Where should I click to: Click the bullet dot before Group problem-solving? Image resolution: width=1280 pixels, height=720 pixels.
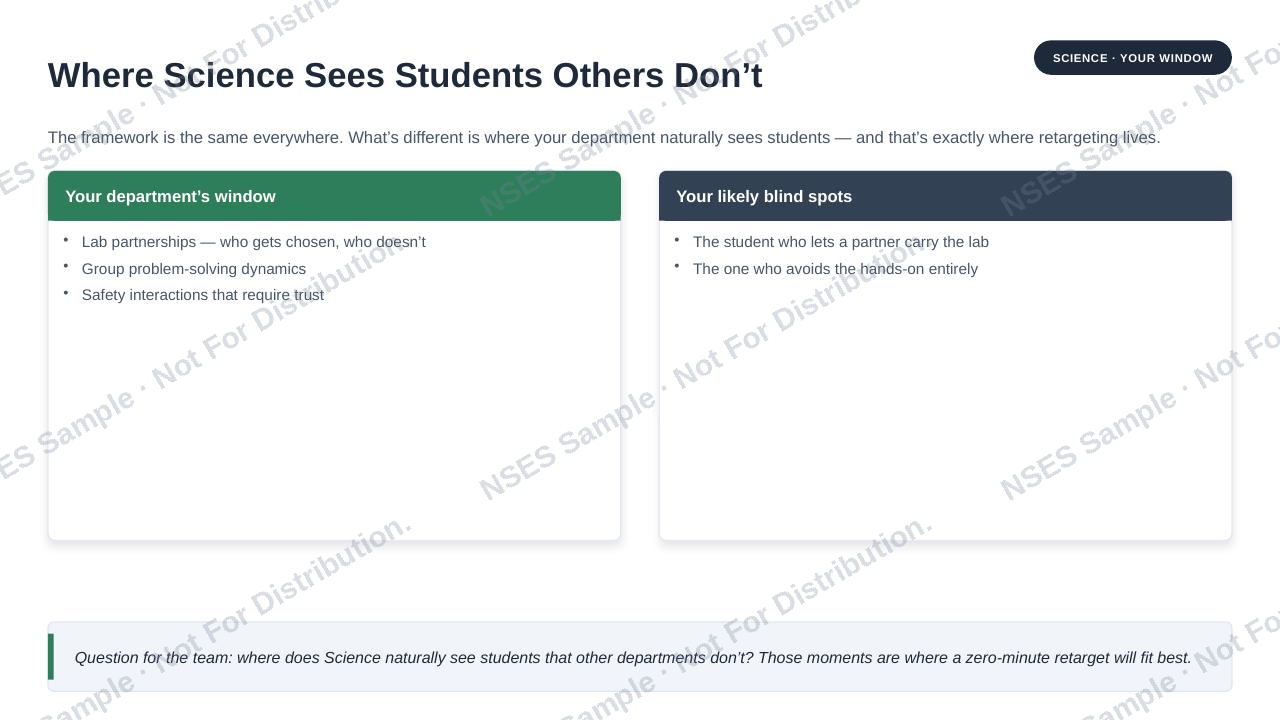[66, 266]
